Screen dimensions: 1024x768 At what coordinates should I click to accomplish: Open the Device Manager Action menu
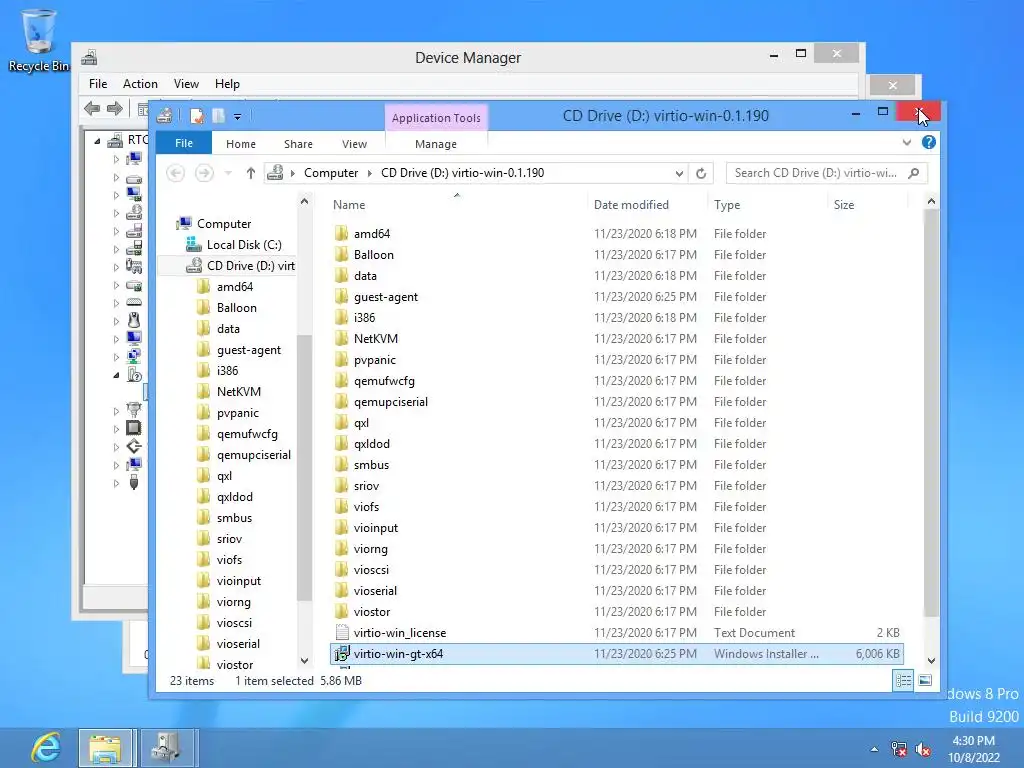[x=140, y=84]
